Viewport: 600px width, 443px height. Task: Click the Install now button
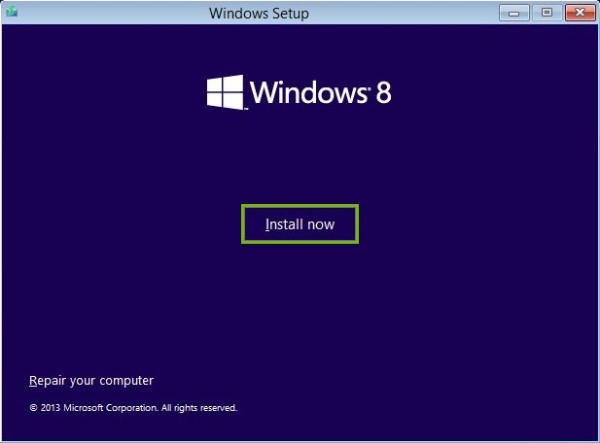click(300, 224)
